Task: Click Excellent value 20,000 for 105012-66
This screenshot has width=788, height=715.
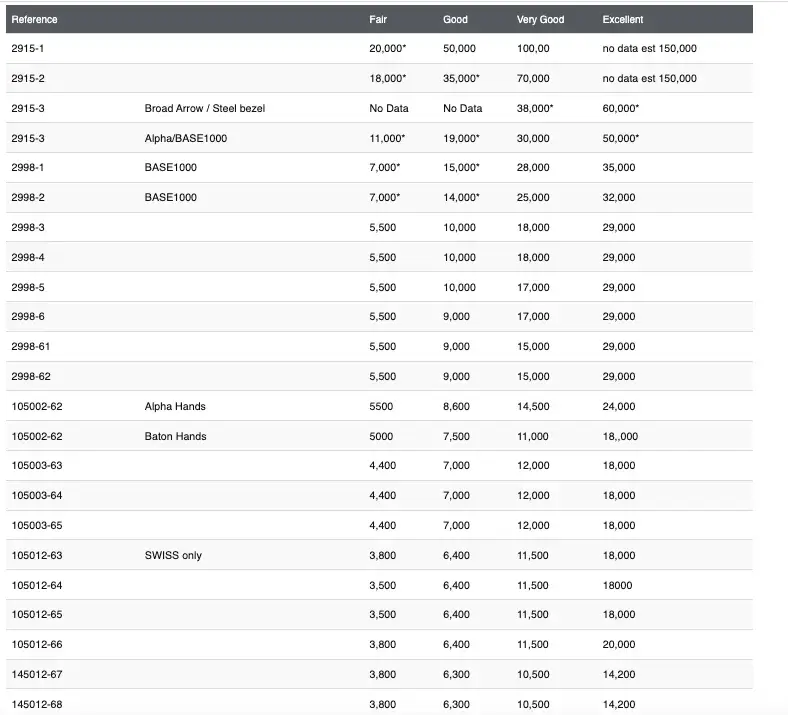Action: 618,644
